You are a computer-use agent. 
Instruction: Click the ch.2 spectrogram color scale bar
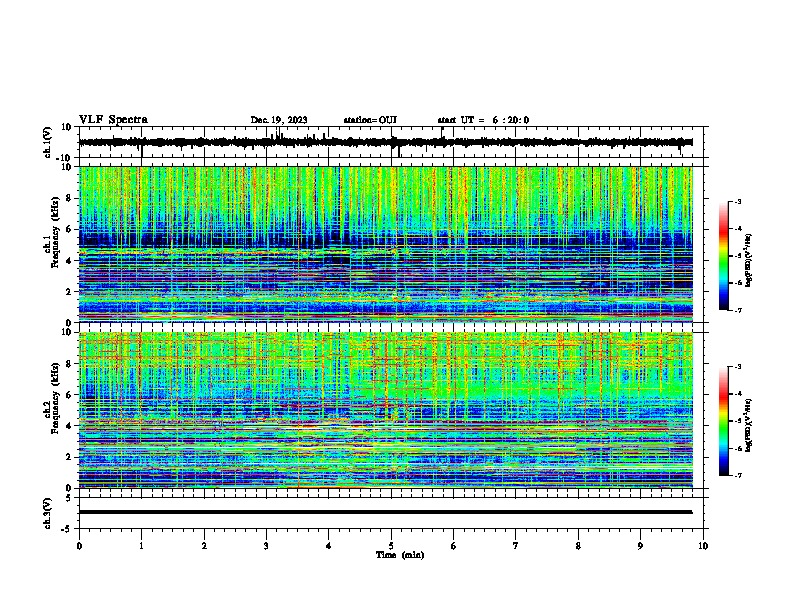click(724, 421)
